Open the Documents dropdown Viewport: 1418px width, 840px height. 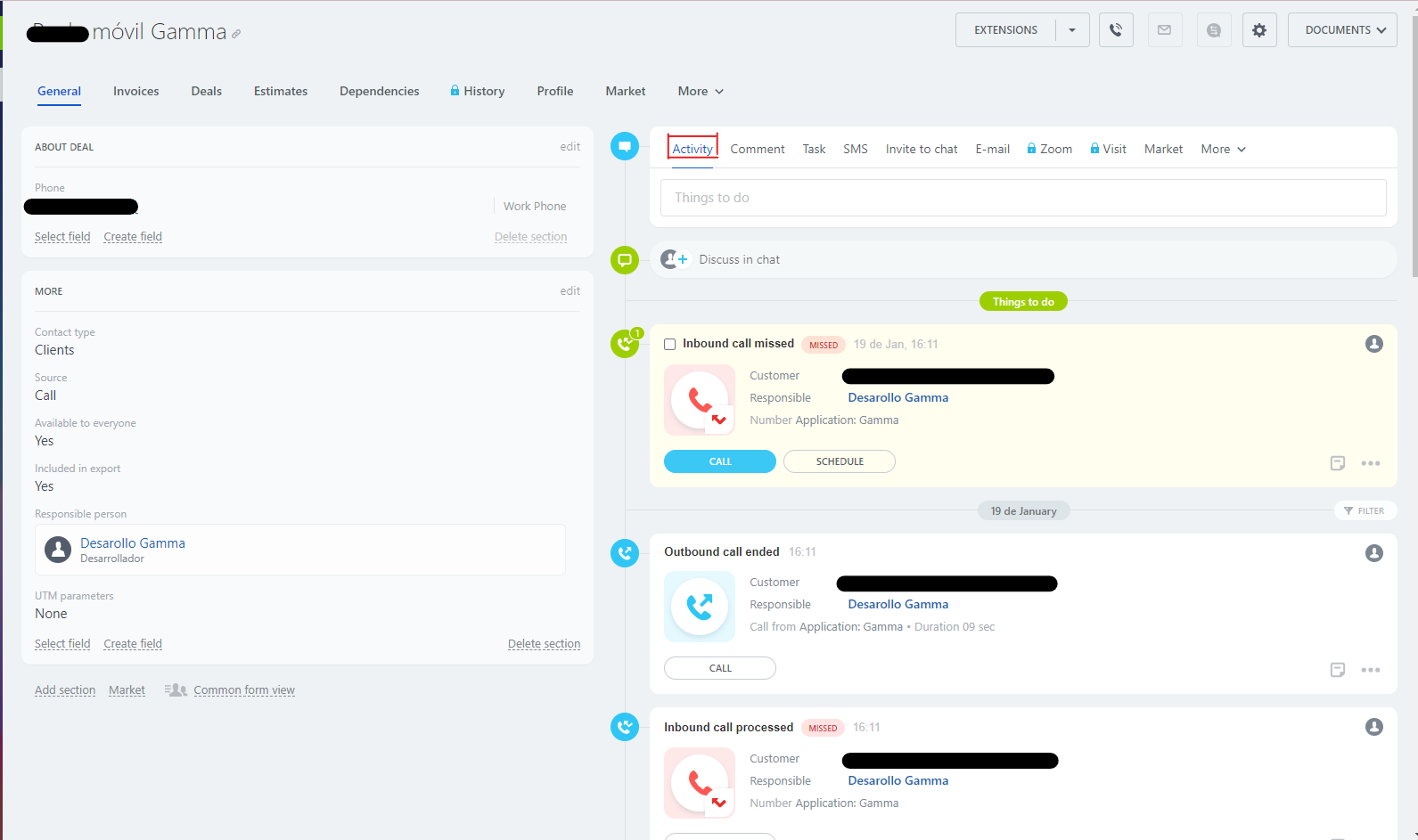pyautogui.click(x=1341, y=30)
